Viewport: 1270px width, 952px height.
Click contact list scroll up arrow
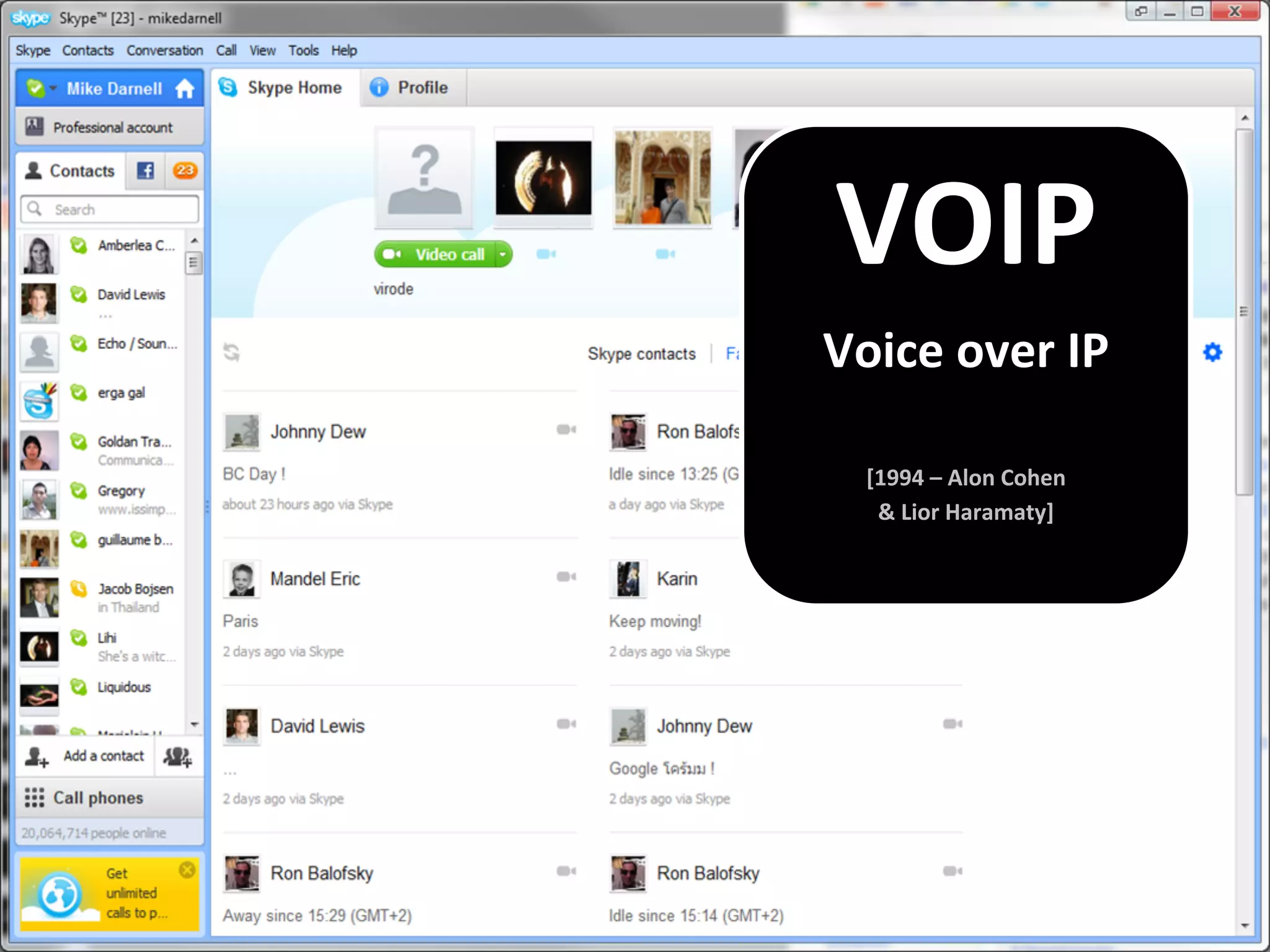194,240
